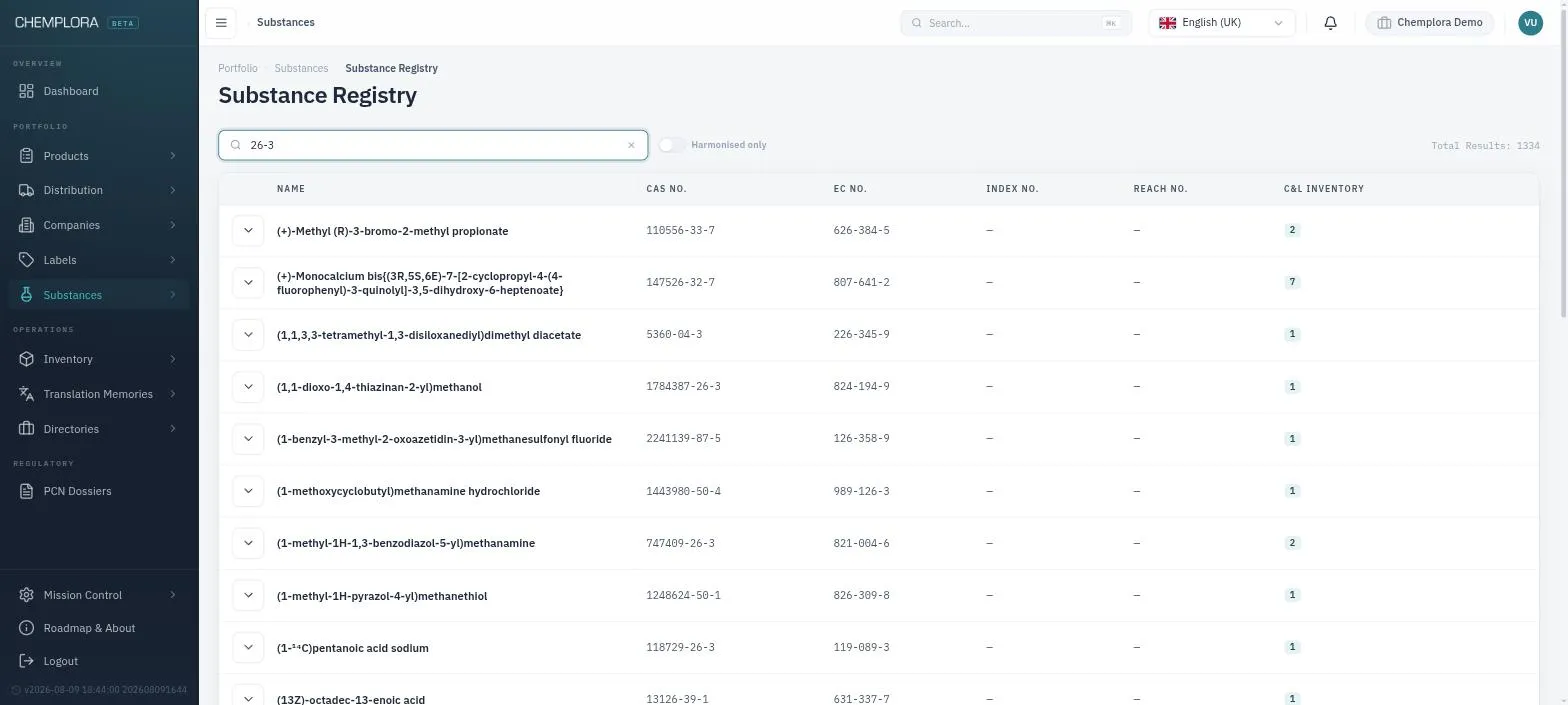Open the Labels sidebar menu
Viewport: 1568px width, 705px height.
pos(99,260)
